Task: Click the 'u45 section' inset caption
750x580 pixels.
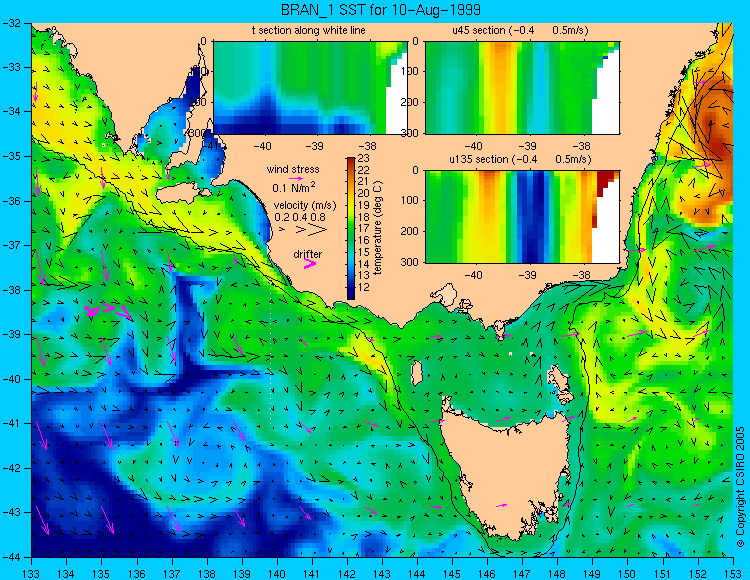Action: (520, 30)
